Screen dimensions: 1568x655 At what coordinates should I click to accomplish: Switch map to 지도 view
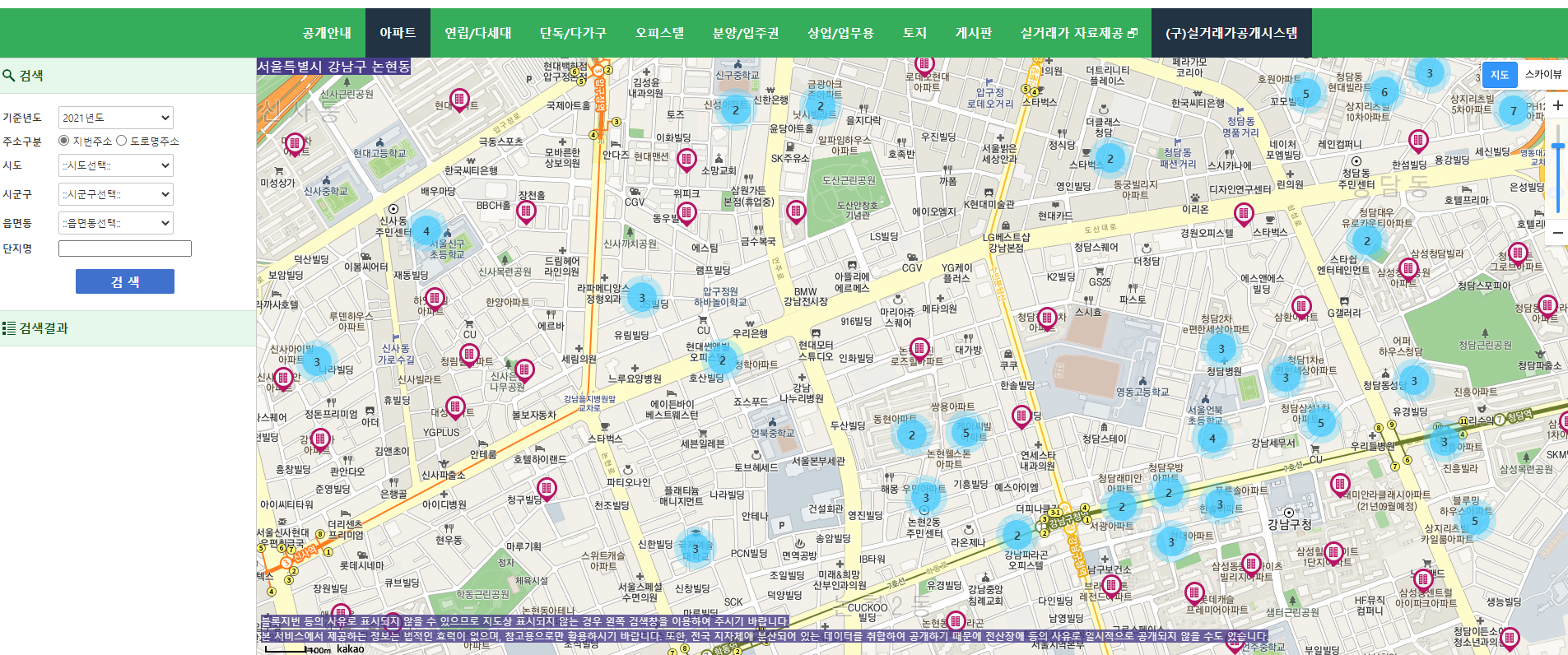coord(1500,75)
